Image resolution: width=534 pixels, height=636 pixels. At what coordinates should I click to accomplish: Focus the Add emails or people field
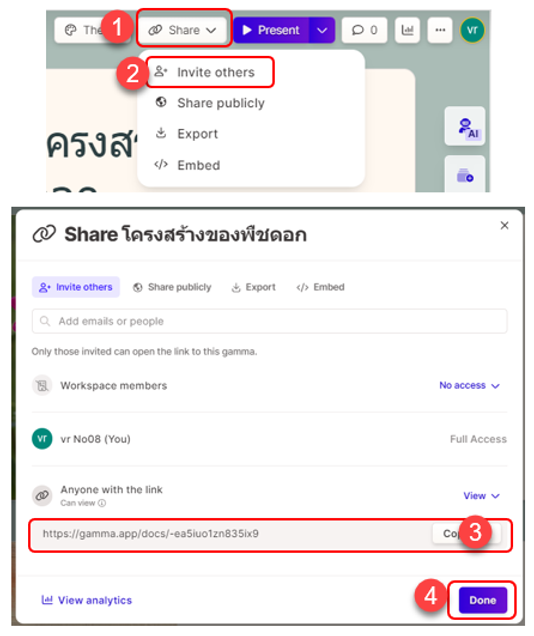[269, 321]
